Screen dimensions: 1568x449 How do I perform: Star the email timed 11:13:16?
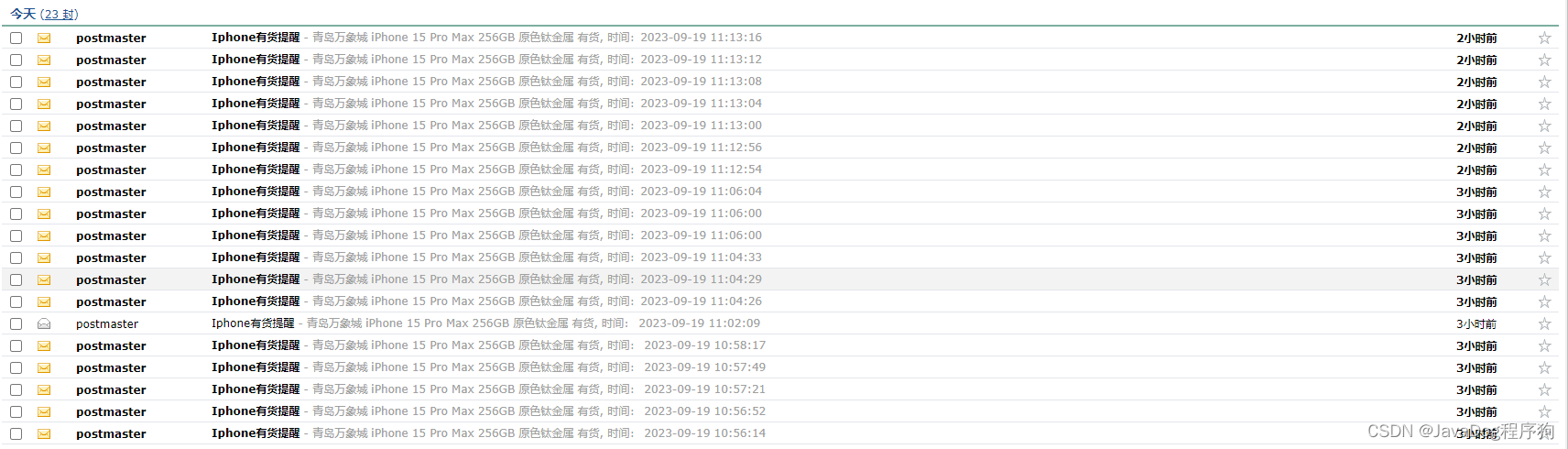tap(1544, 38)
